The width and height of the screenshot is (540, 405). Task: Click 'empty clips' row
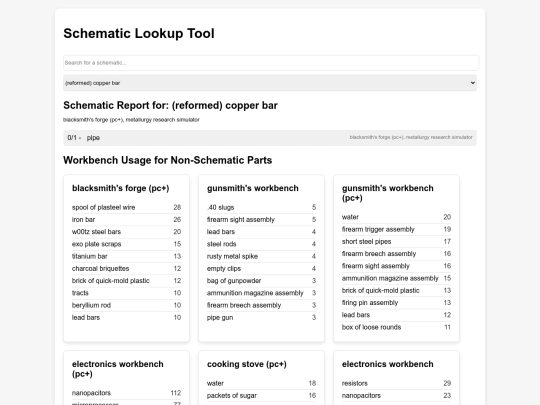[x=261, y=269]
